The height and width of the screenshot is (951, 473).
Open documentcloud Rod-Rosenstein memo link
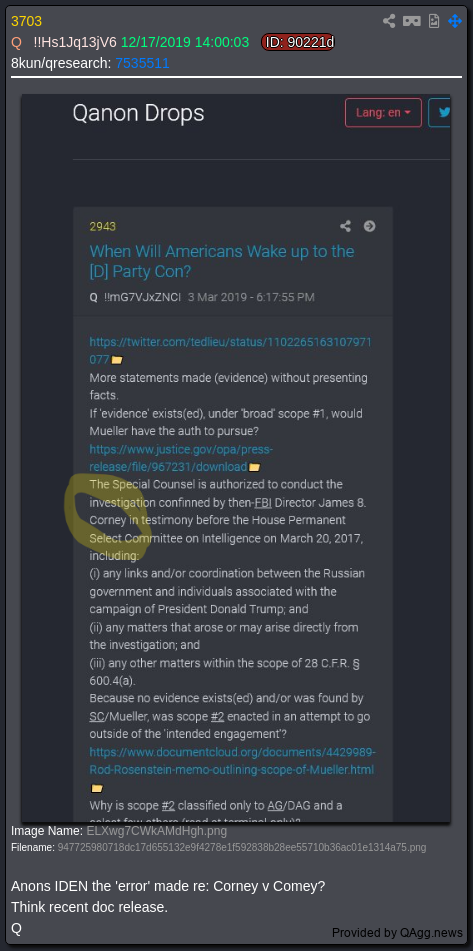click(233, 761)
